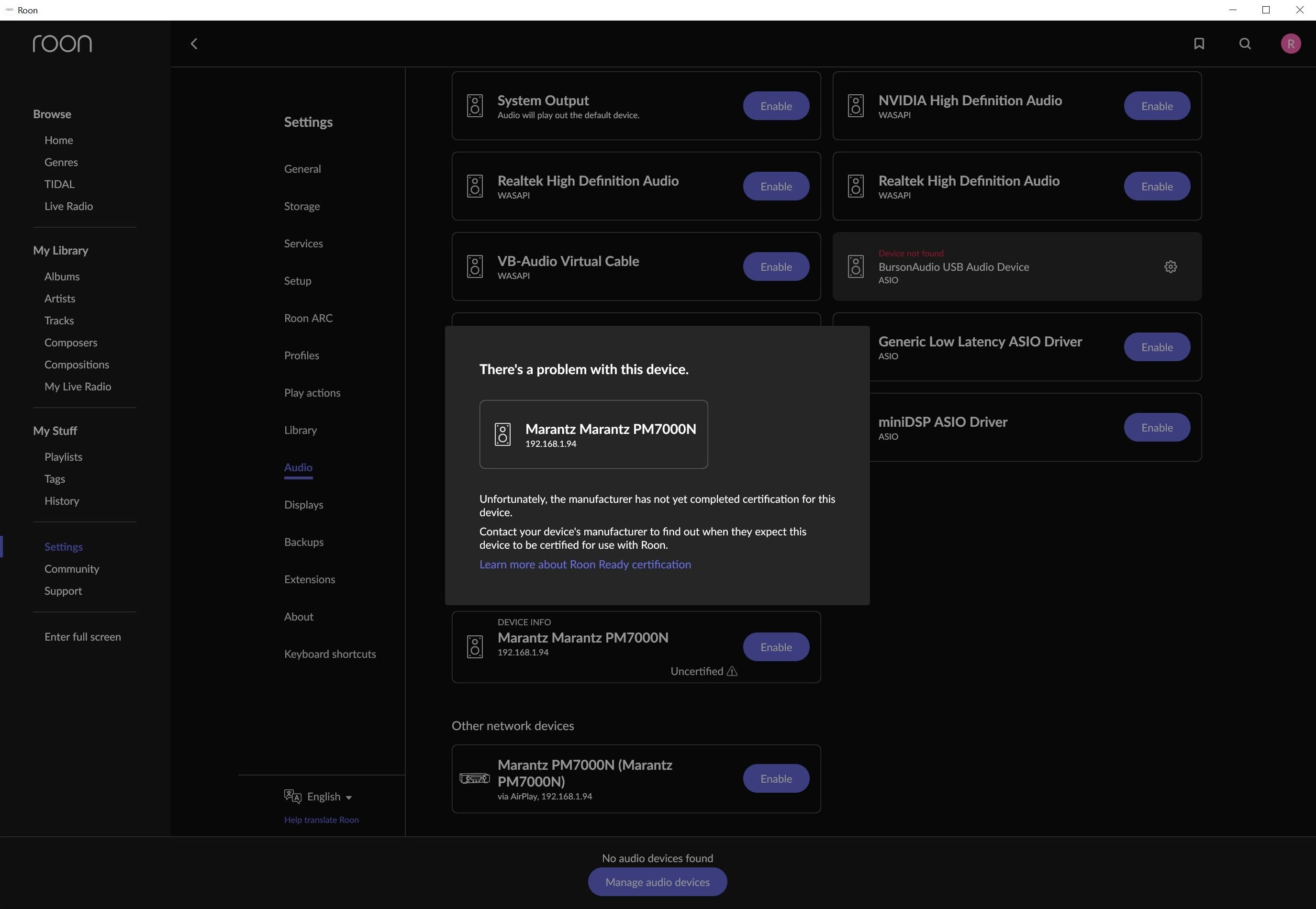Click Enter full screen in sidebar
This screenshot has width=1316, height=909.
(x=83, y=637)
